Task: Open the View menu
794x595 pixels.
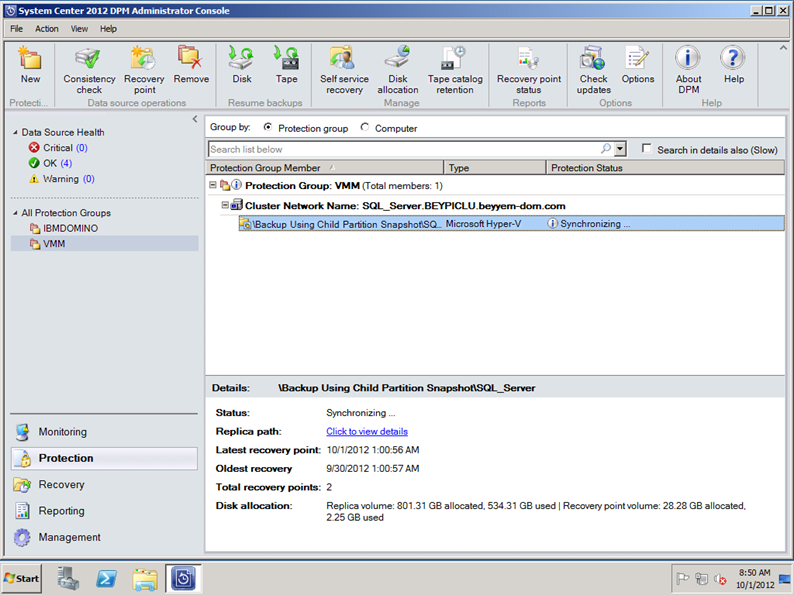Action: click(x=79, y=29)
